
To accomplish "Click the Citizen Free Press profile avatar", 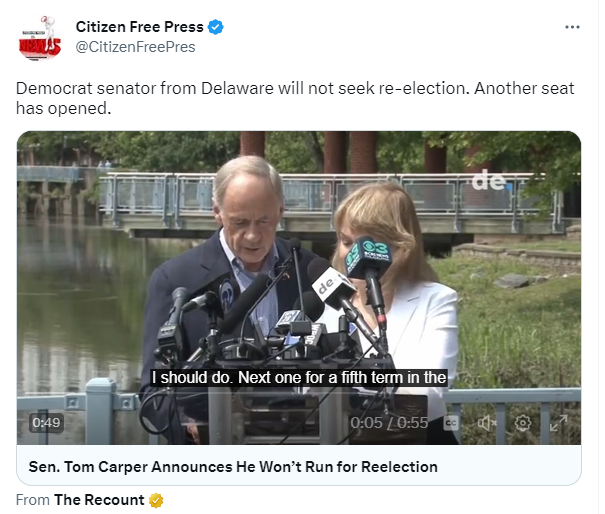I will point(40,38).
